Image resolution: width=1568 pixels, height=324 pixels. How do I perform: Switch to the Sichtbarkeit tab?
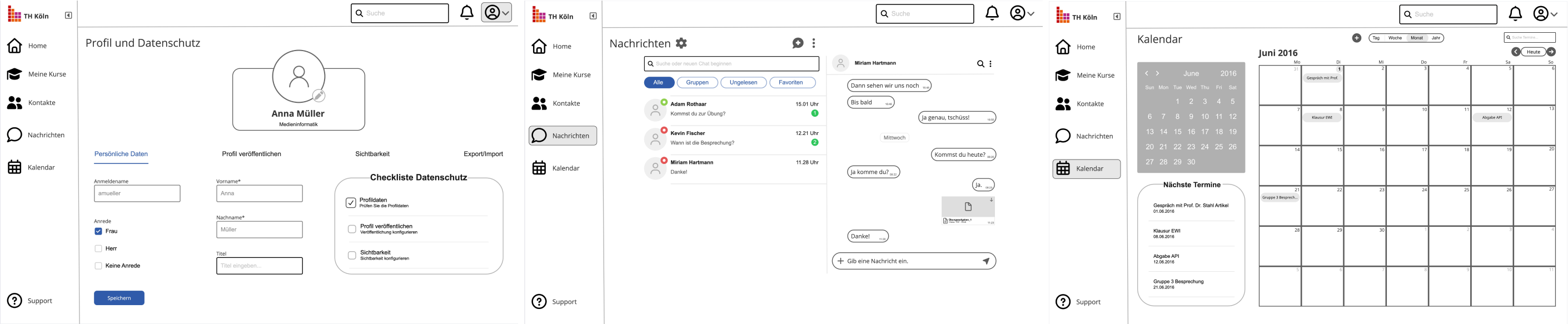(372, 154)
